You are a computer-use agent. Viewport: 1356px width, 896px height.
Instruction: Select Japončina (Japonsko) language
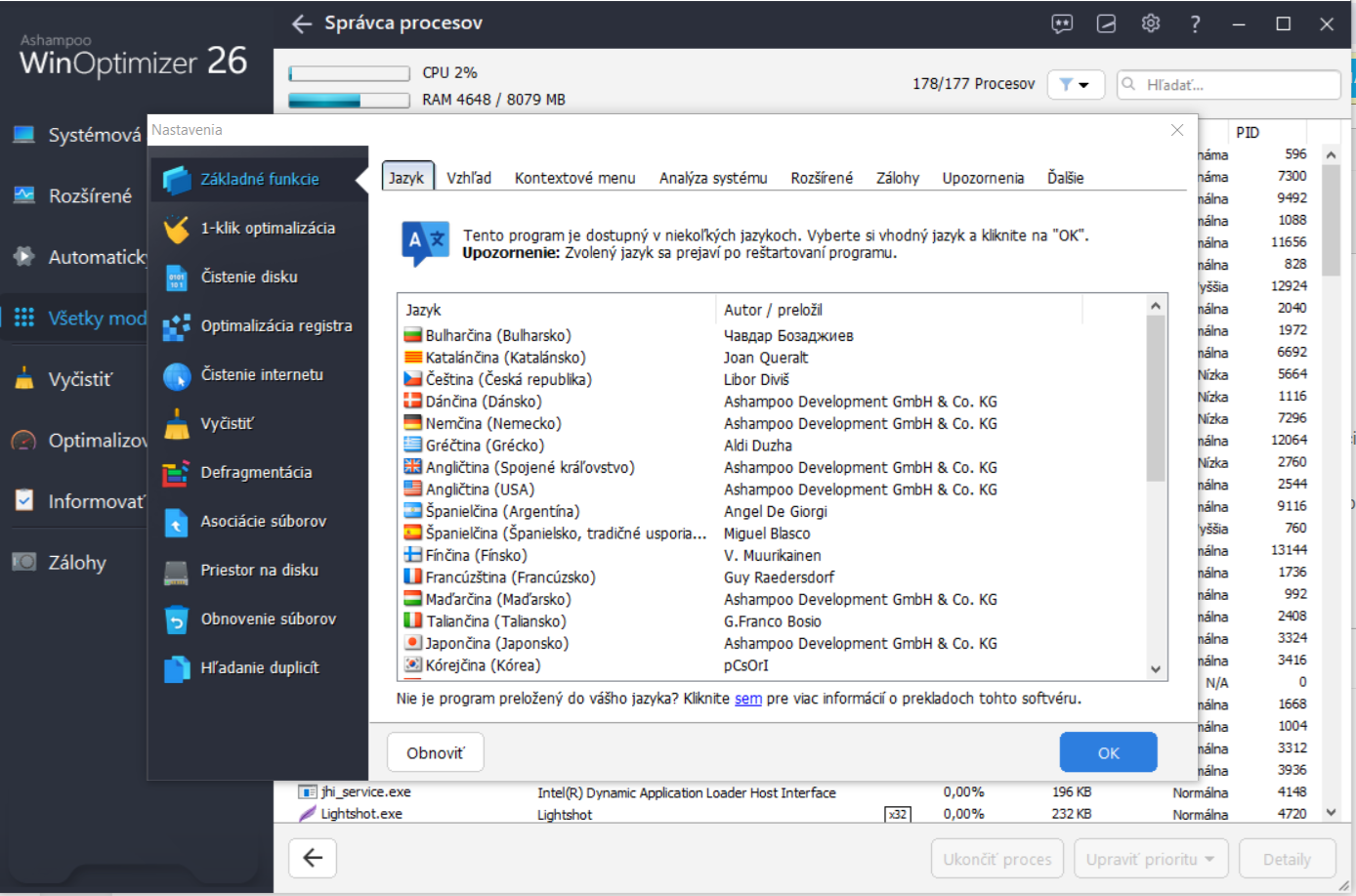click(x=772, y=643)
